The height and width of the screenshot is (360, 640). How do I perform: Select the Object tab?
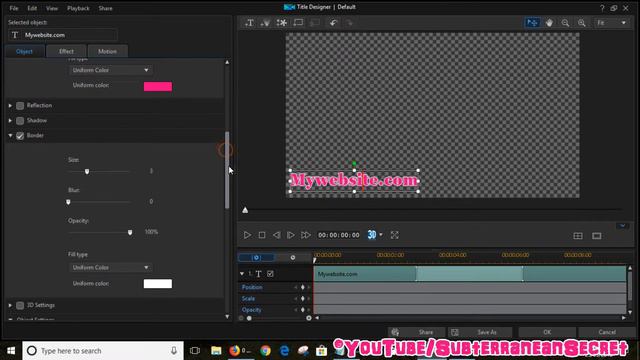coord(24,51)
